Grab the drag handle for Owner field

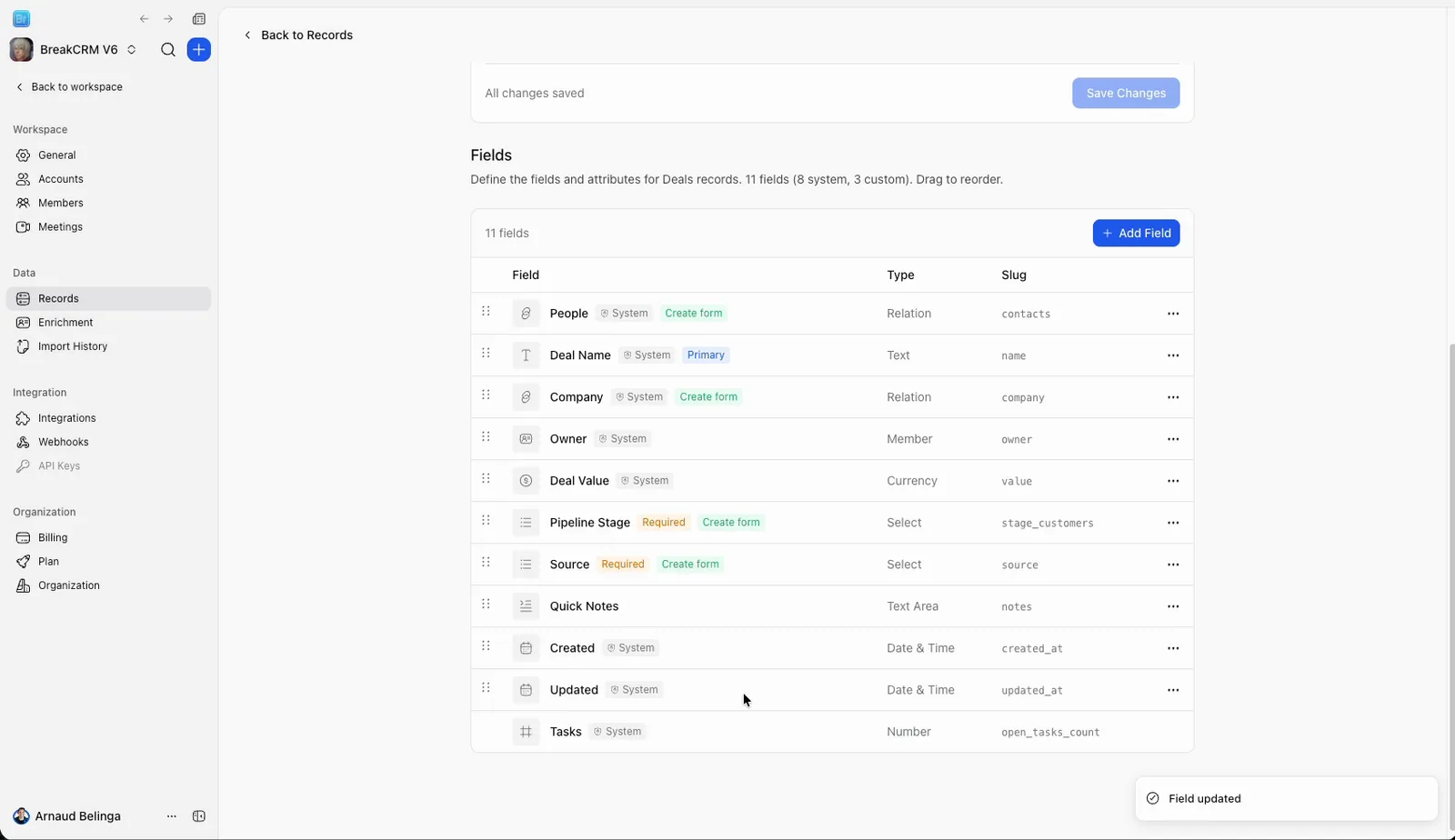(486, 437)
